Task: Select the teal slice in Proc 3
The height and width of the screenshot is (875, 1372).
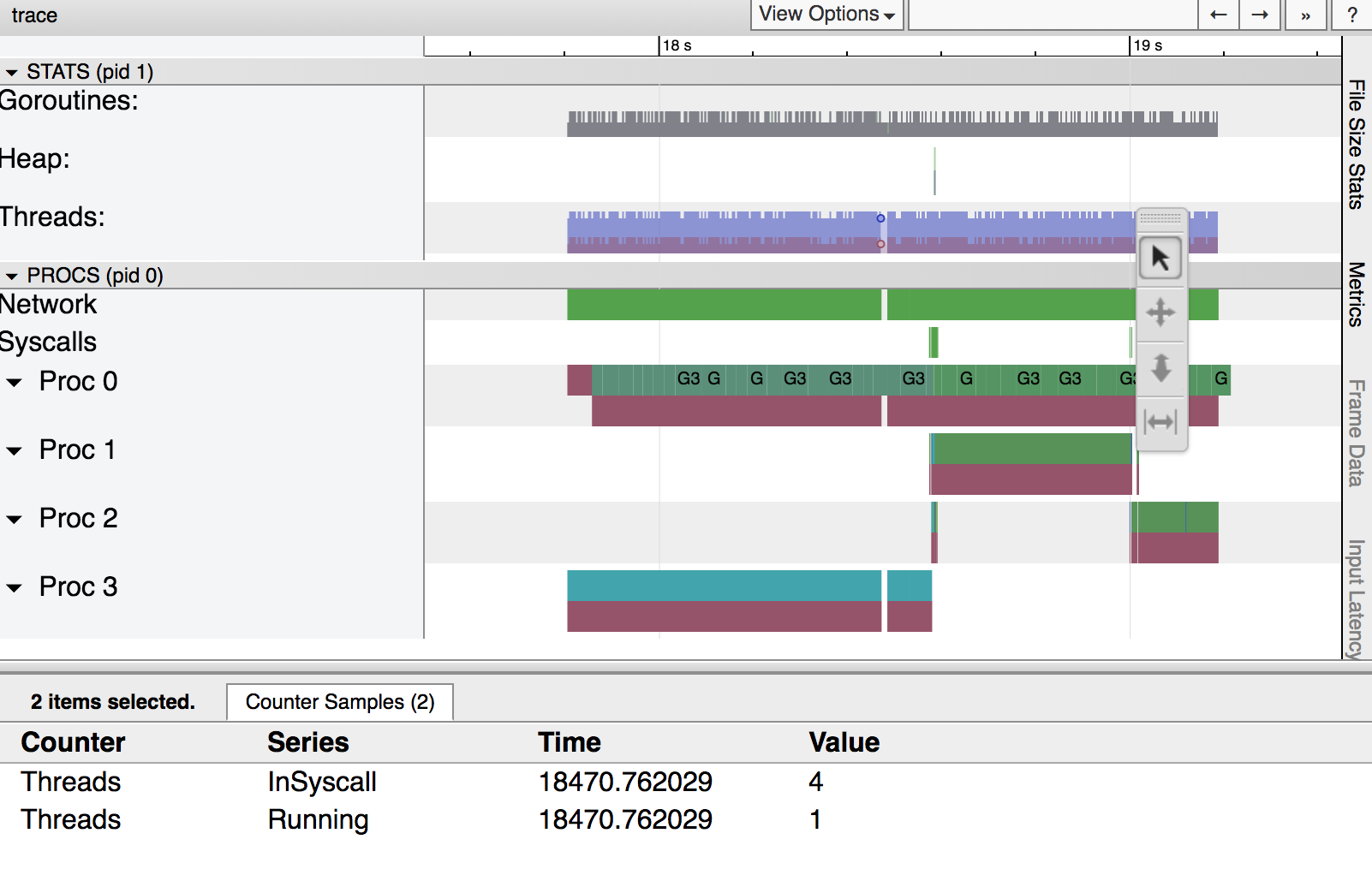Action: click(724, 586)
